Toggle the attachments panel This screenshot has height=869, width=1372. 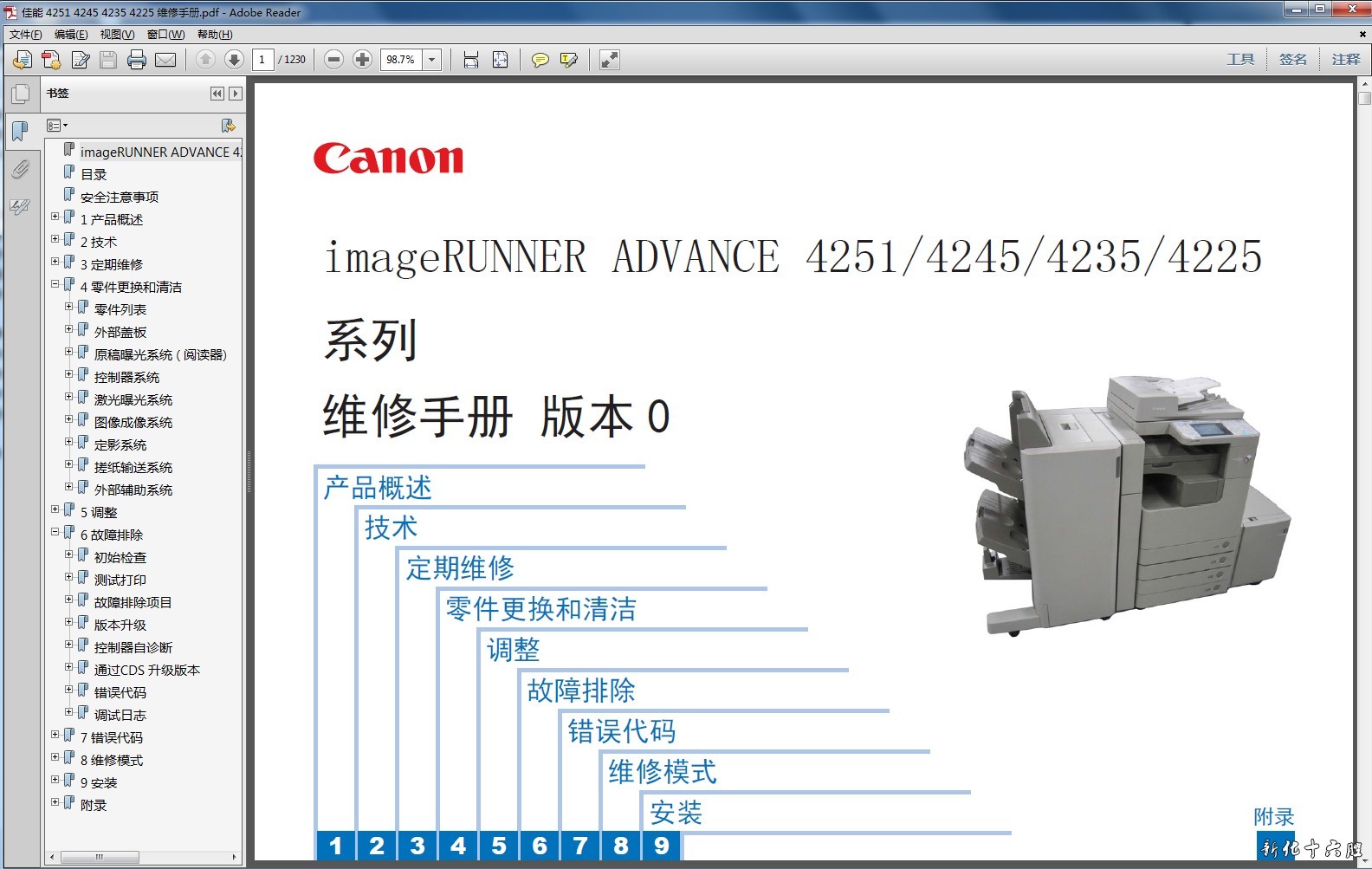click(21, 168)
